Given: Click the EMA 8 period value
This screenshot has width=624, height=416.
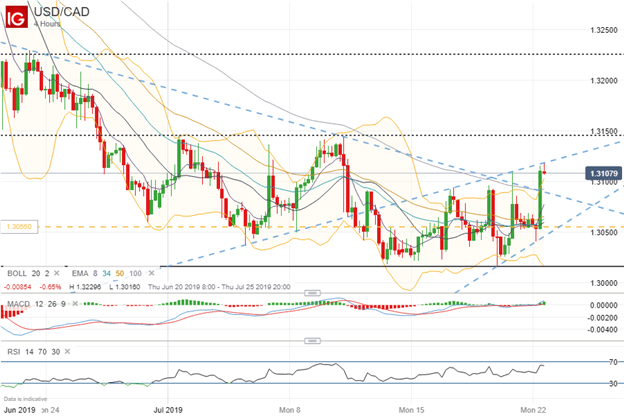Looking at the screenshot, I should [x=95, y=273].
